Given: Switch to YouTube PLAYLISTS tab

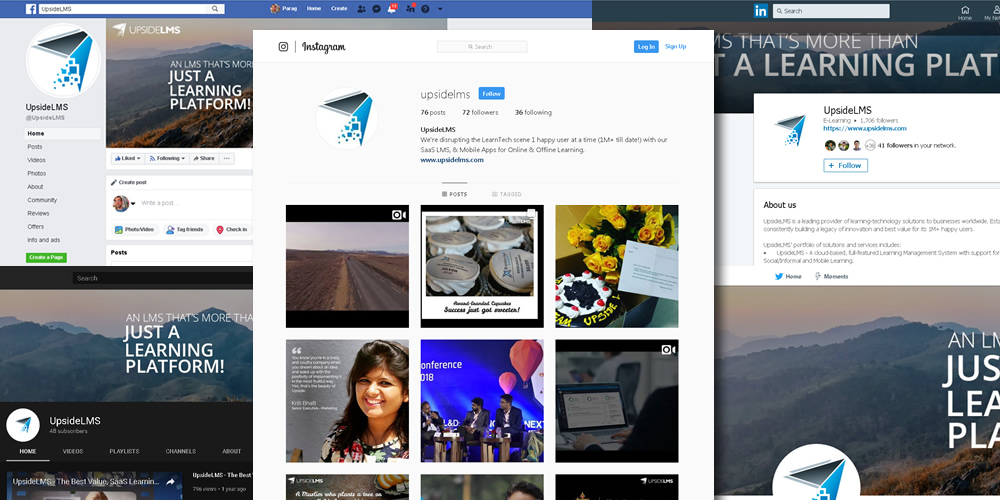Looking at the screenshot, I should [x=124, y=451].
